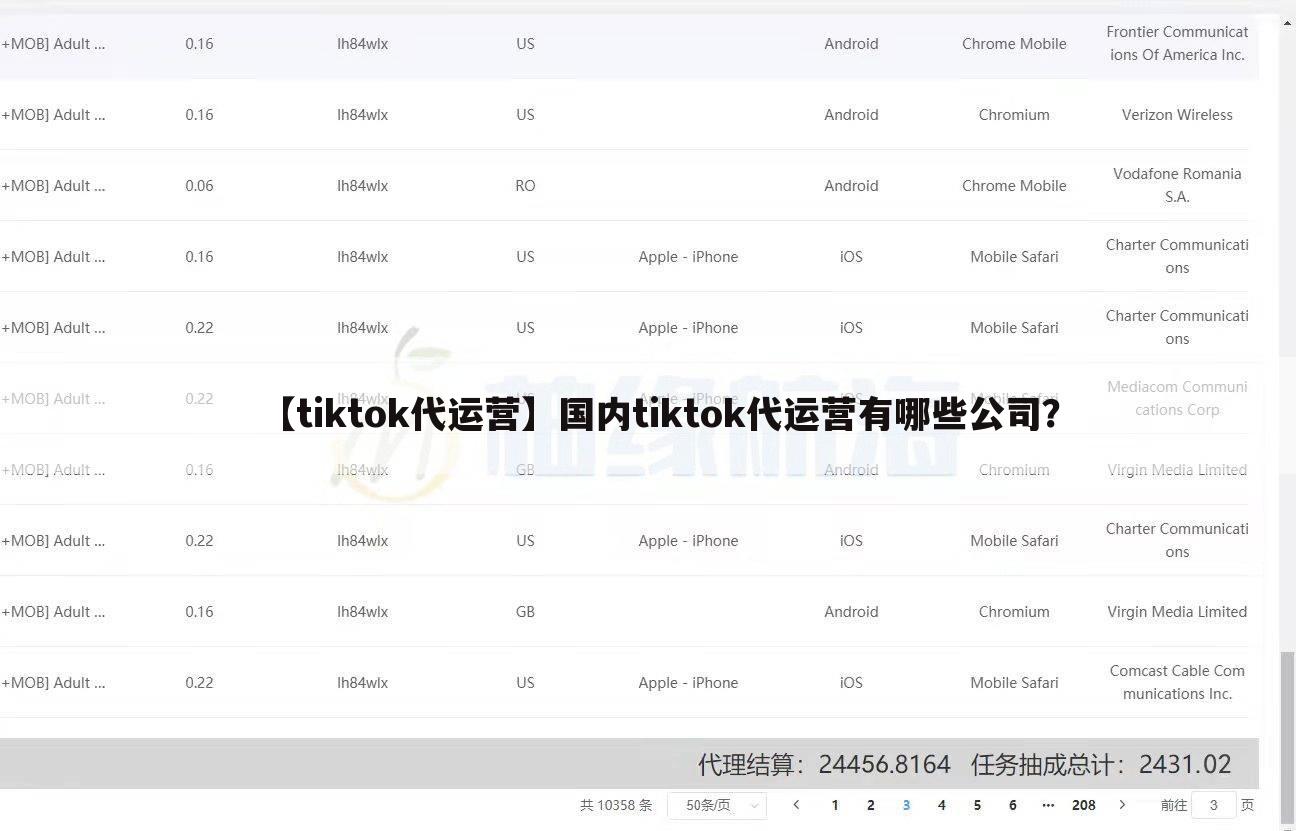Click 0.16 in the Verizon Wireless row

click(199, 114)
